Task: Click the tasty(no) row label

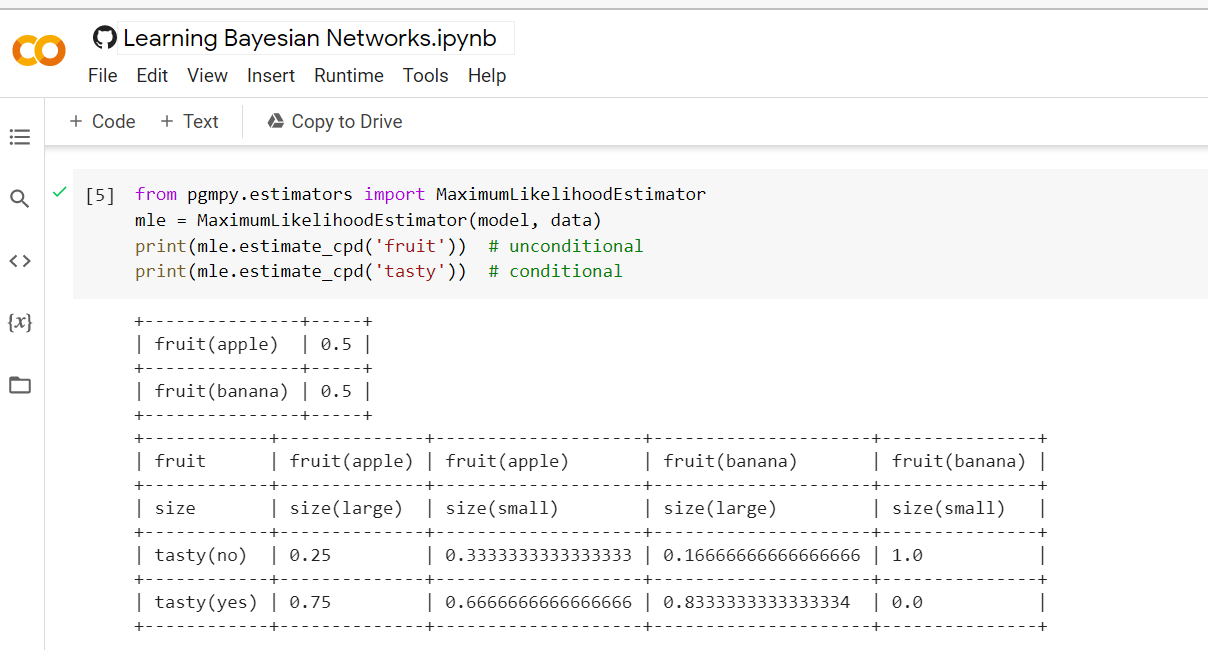Action: point(201,555)
